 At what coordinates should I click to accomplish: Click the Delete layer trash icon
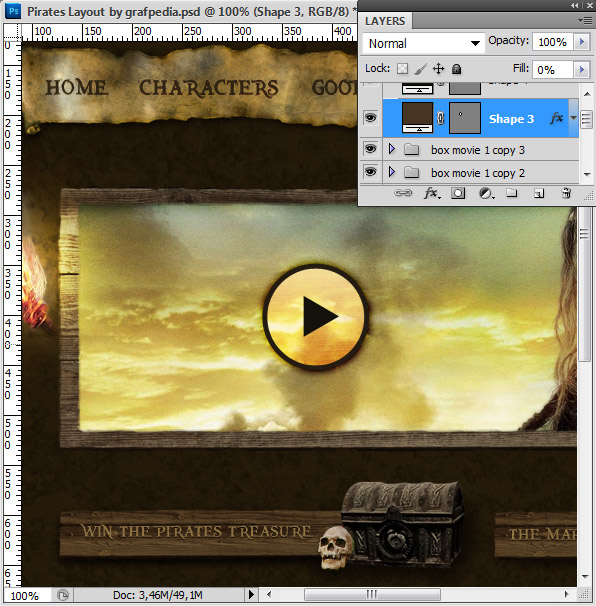point(566,192)
